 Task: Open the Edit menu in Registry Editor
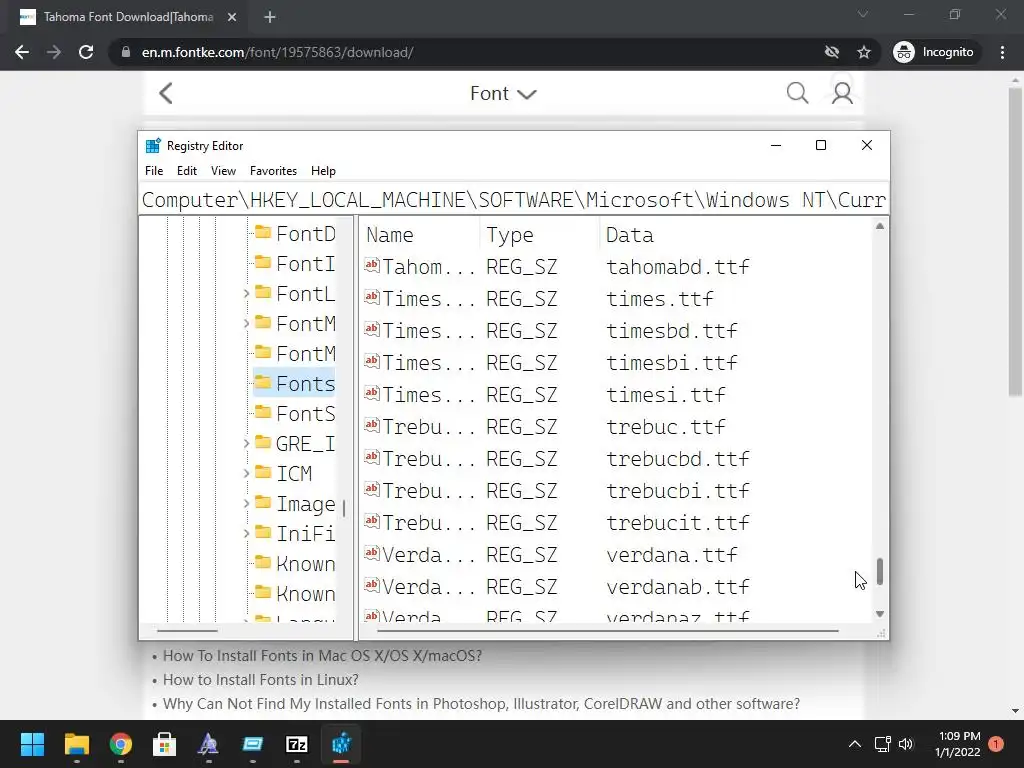click(x=187, y=170)
